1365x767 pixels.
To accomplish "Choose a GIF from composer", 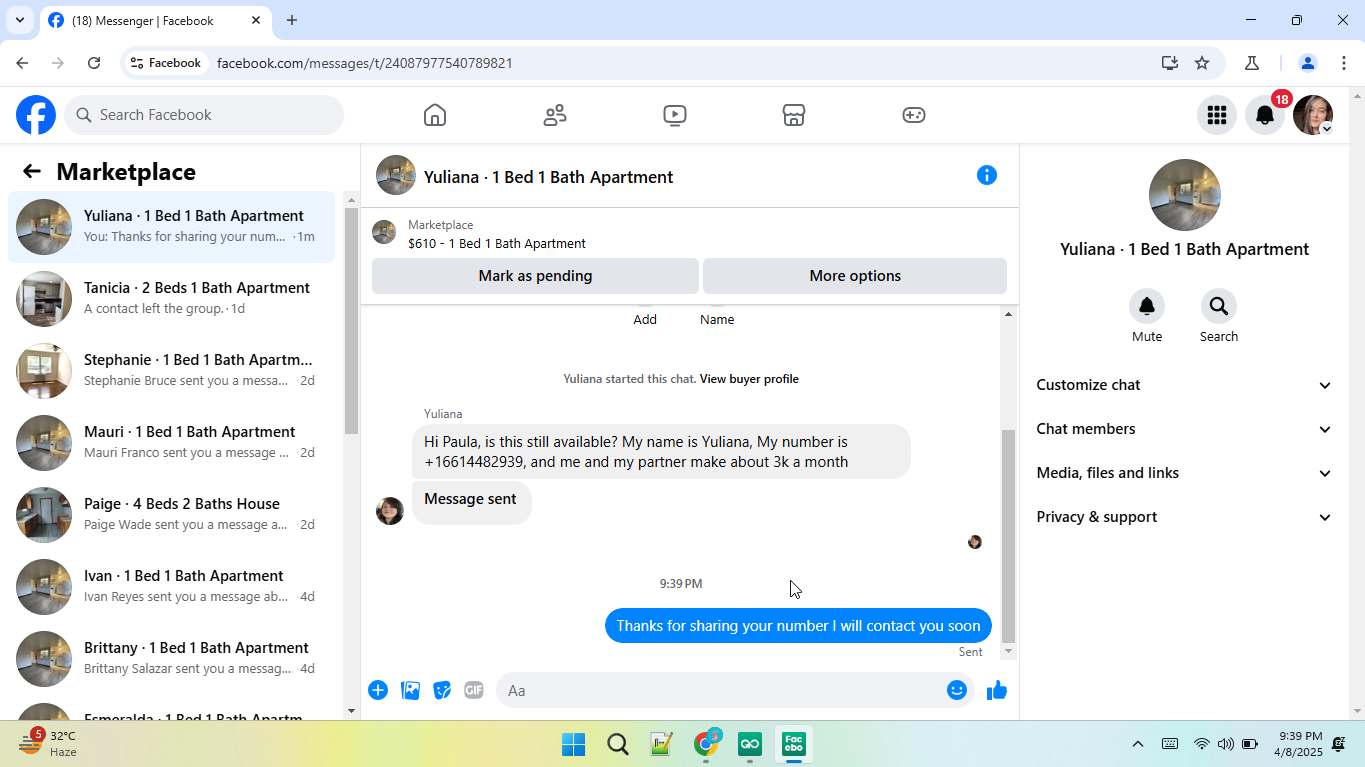I will (x=474, y=690).
